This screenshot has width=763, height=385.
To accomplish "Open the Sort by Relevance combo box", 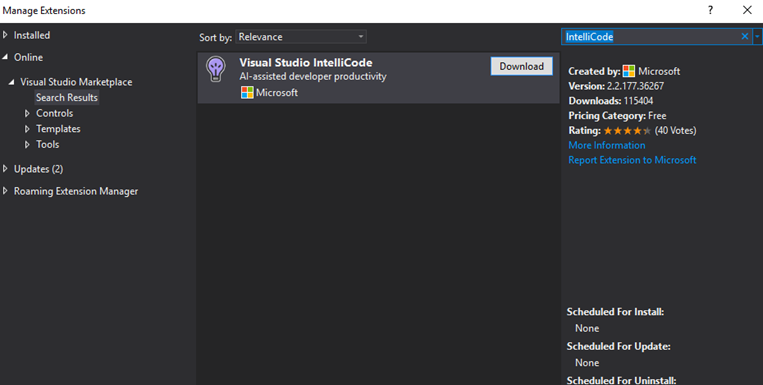I will point(301,37).
